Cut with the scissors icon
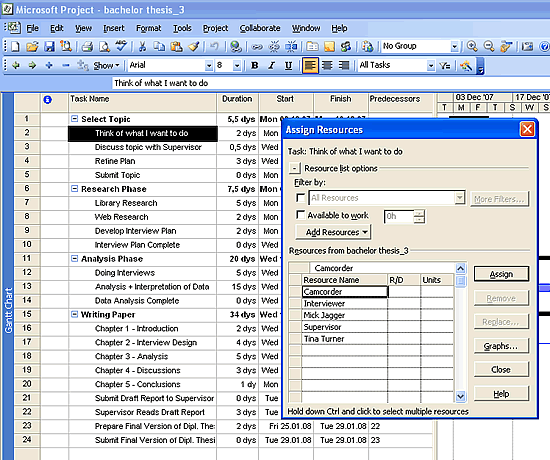The image size is (550, 460). (142, 46)
